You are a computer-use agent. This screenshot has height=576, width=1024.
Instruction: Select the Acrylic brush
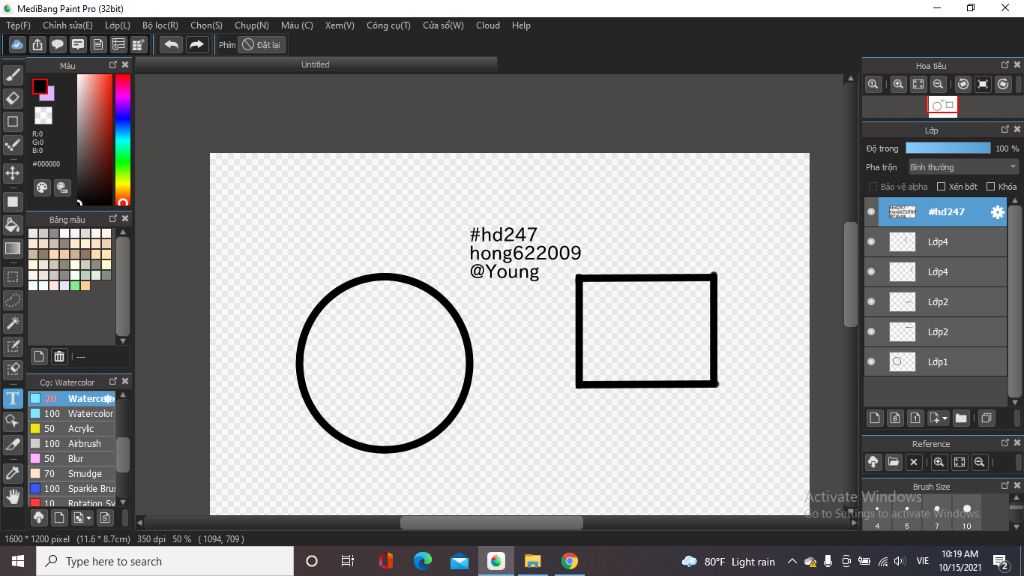[72, 428]
